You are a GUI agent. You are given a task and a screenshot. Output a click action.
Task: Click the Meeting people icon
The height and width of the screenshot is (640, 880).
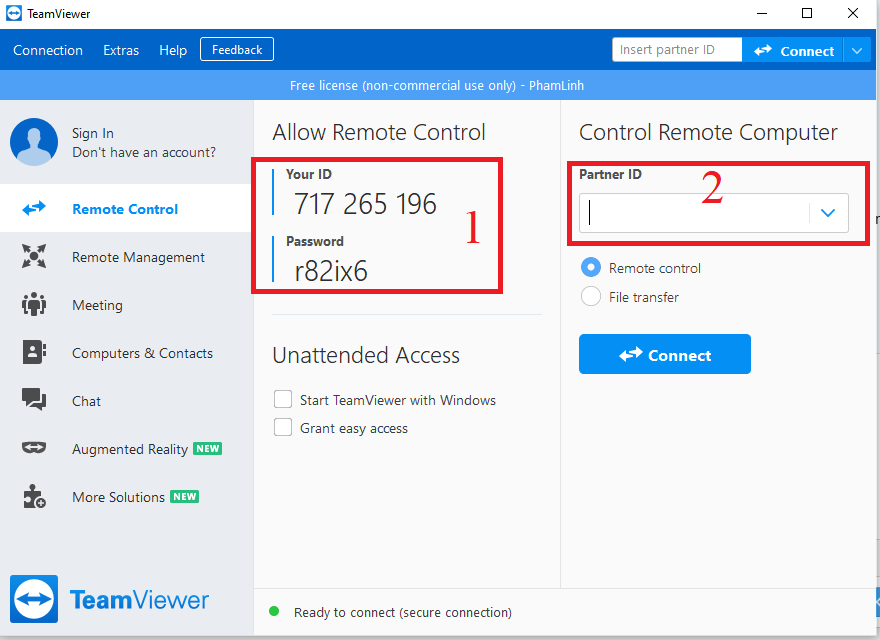pyautogui.click(x=34, y=304)
